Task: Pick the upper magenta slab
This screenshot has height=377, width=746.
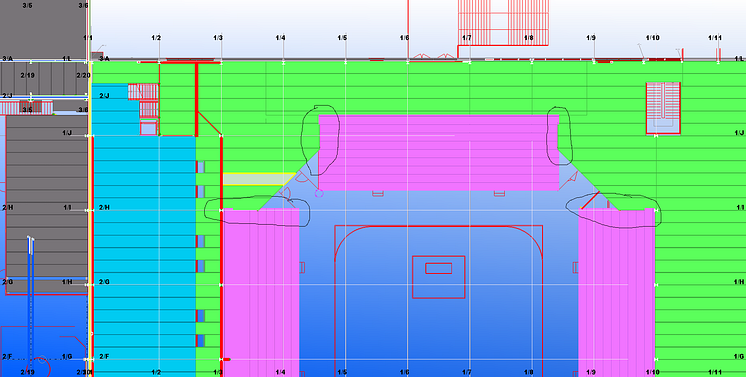Action: click(439, 152)
